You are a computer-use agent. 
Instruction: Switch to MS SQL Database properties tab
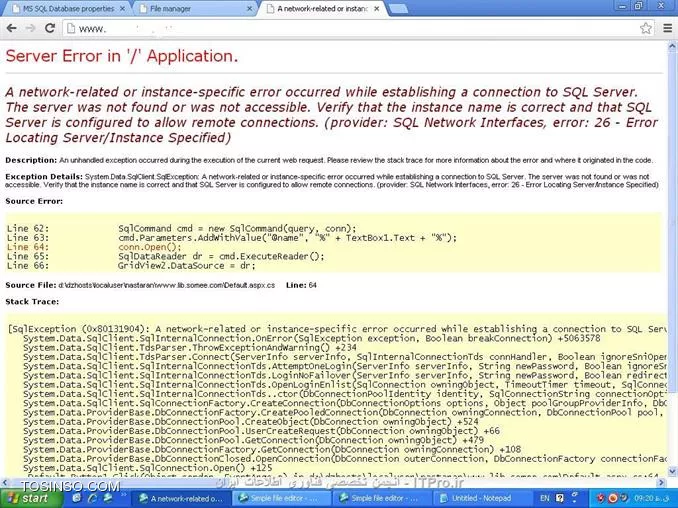tap(68, 9)
